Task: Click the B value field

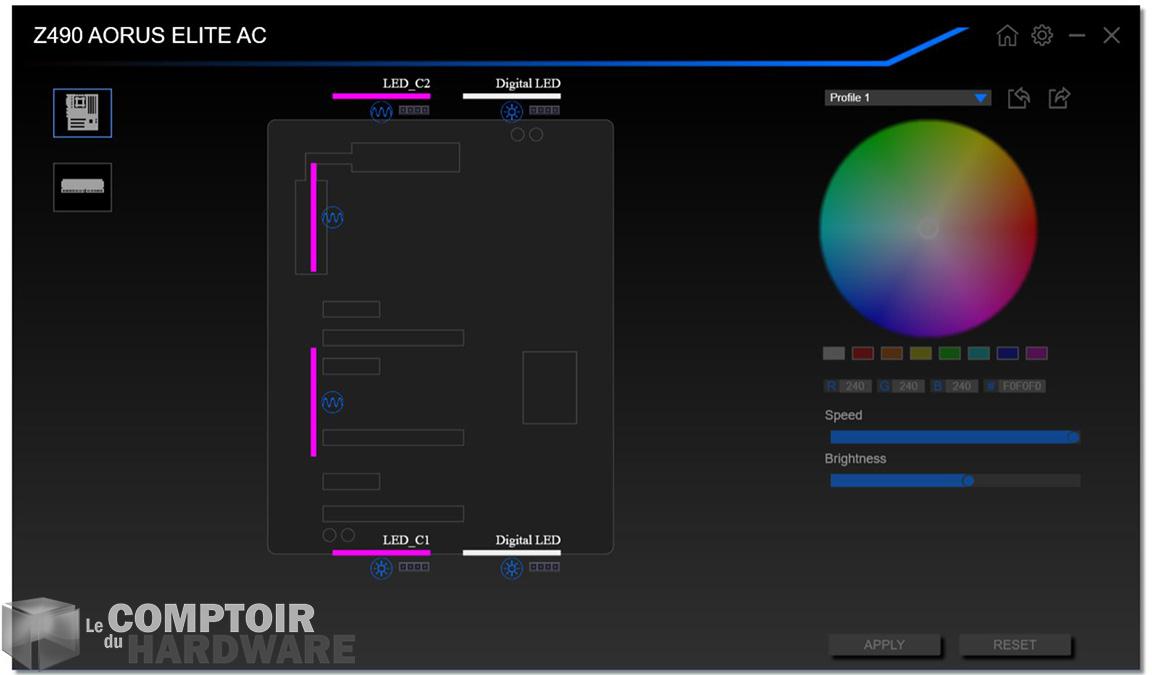Action: (962, 386)
